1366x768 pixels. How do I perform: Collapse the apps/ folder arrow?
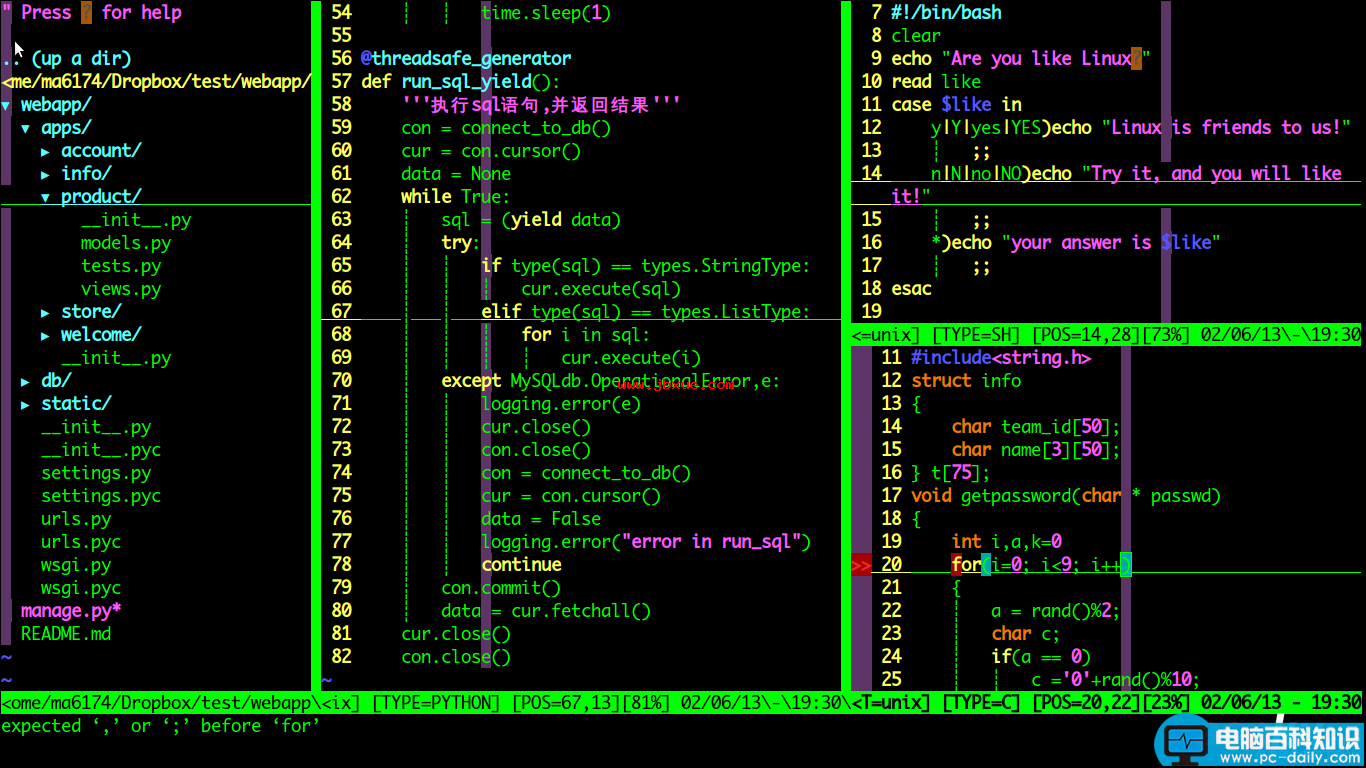26,128
